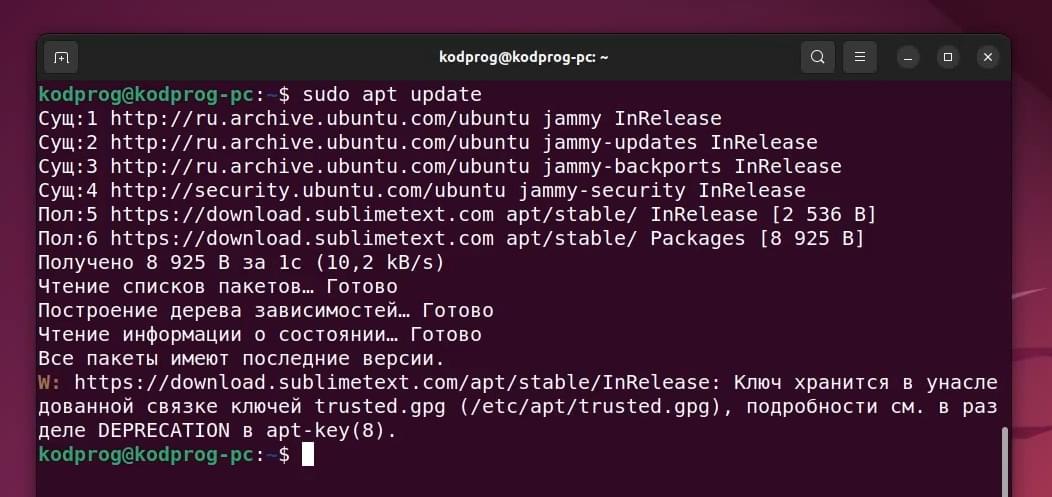Screen dimensions: 1052x497
Task: Click the orange W: warning marker
Action: coord(50,383)
